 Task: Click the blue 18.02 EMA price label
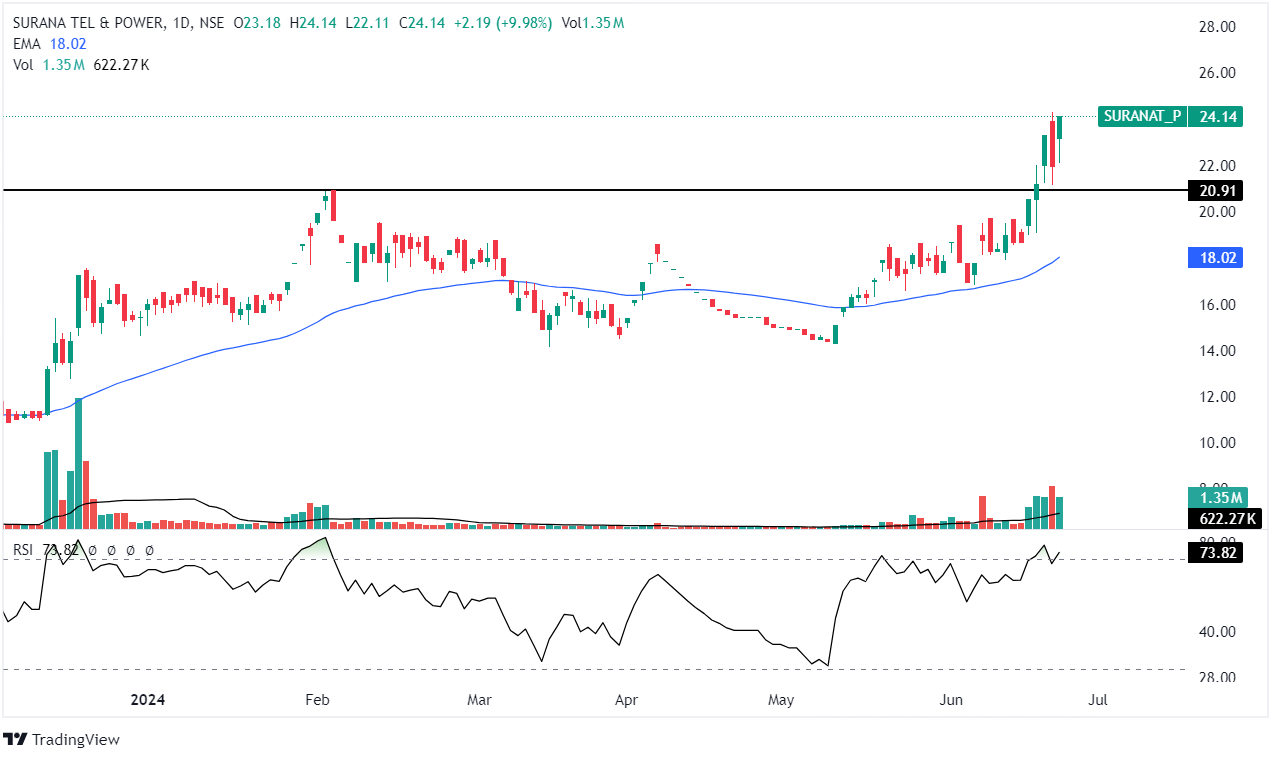pyautogui.click(x=1215, y=258)
